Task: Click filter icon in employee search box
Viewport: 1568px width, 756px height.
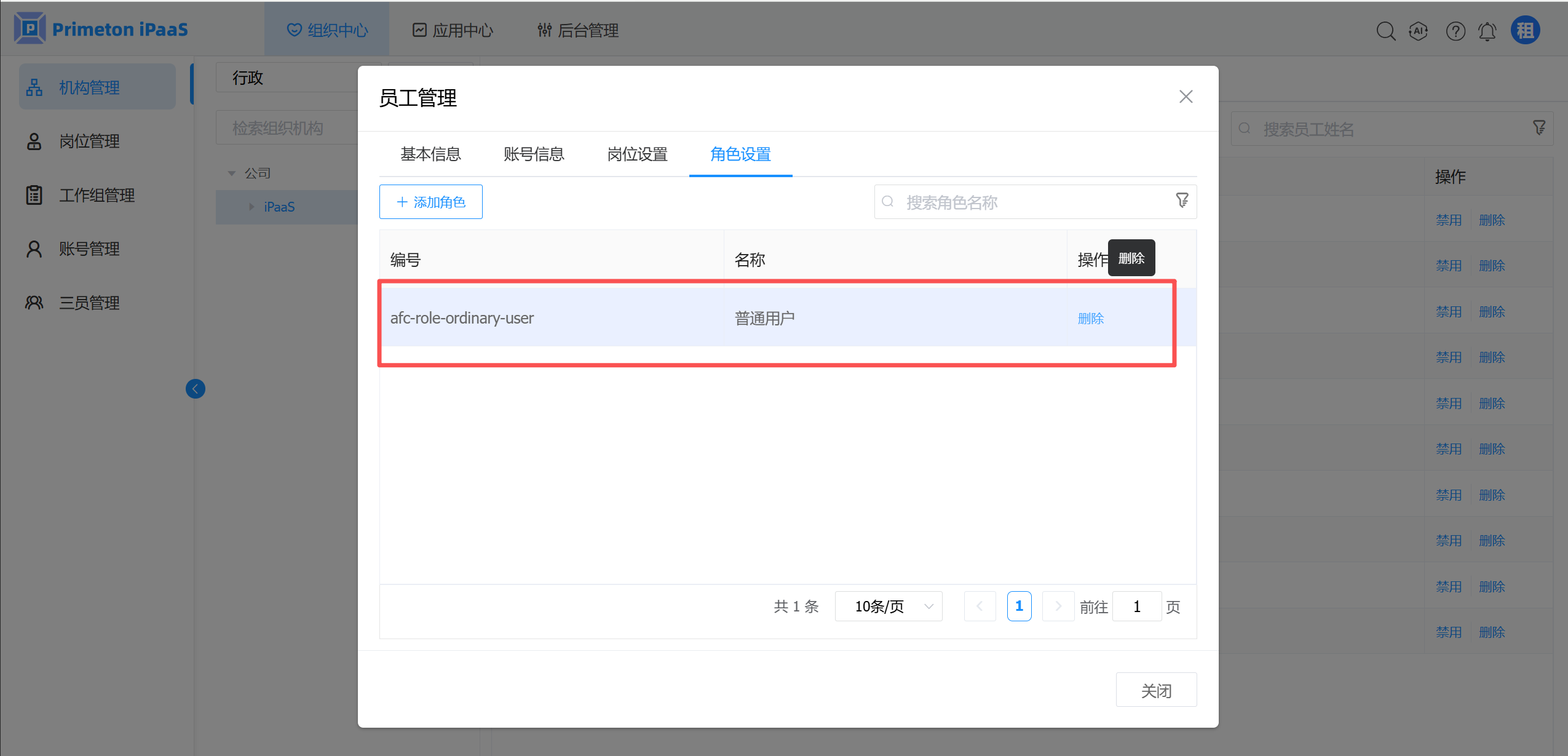Action: pyautogui.click(x=1539, y=127)
